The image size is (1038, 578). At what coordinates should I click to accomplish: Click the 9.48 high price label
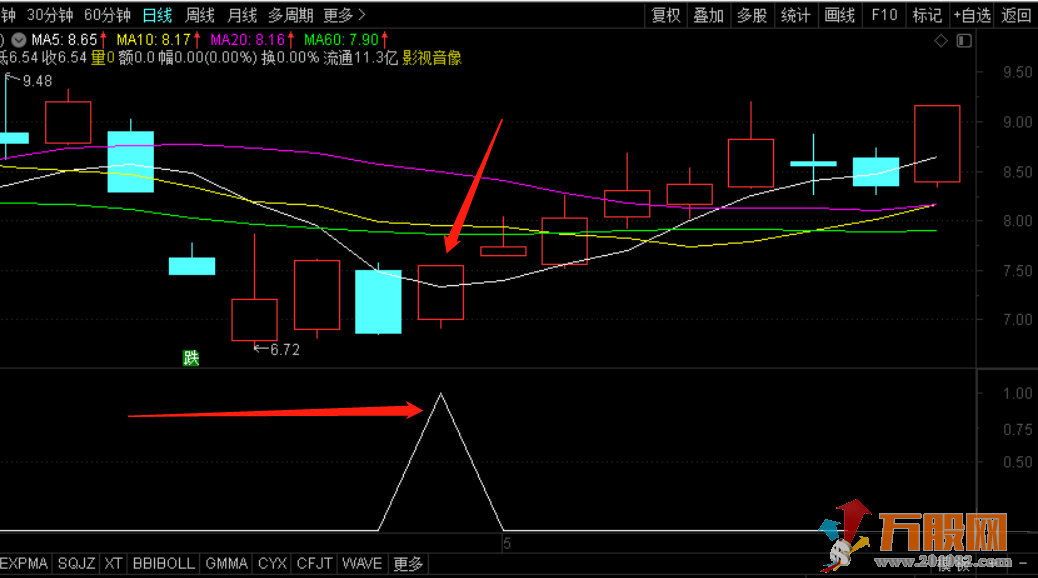pyautogui.click(x=37, y=81)
